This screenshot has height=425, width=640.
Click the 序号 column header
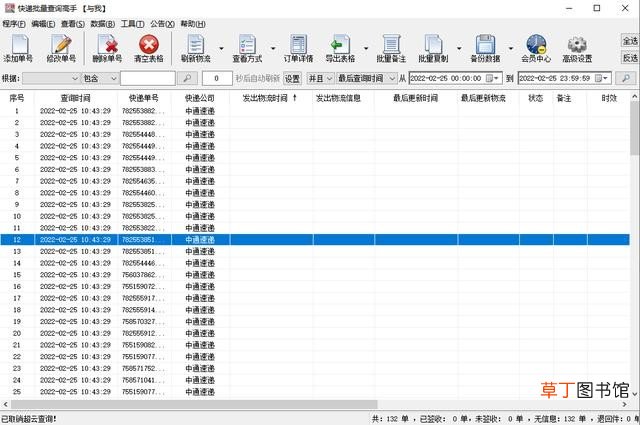click(x=17, y=98)
